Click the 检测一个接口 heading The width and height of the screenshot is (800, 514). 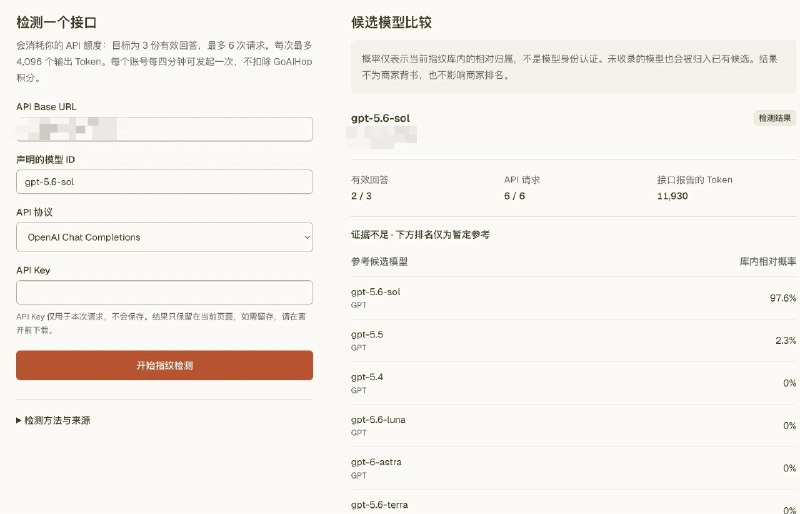coord(57,22)
